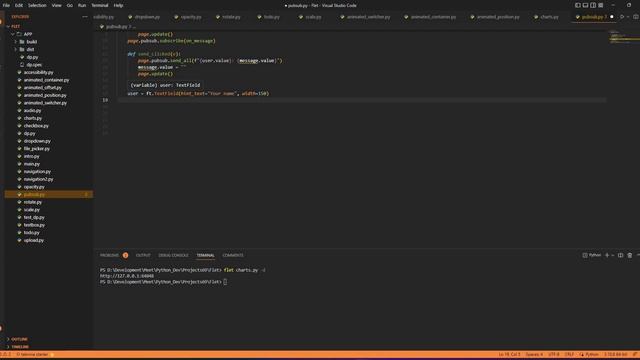
Task: Create new terminal with plus icon
Action: 607,255
